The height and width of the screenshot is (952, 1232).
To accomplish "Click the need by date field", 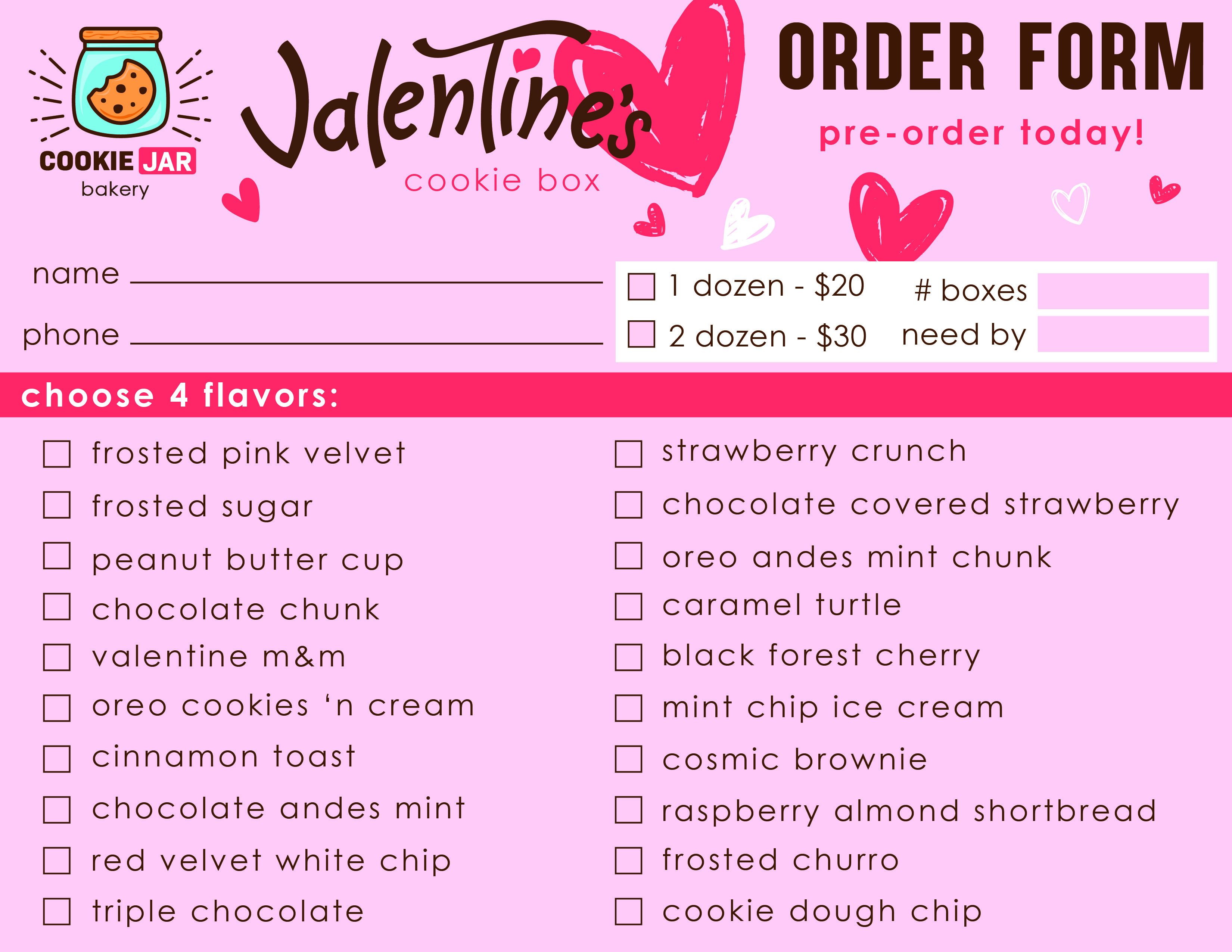I will (x=1123, y=334).
